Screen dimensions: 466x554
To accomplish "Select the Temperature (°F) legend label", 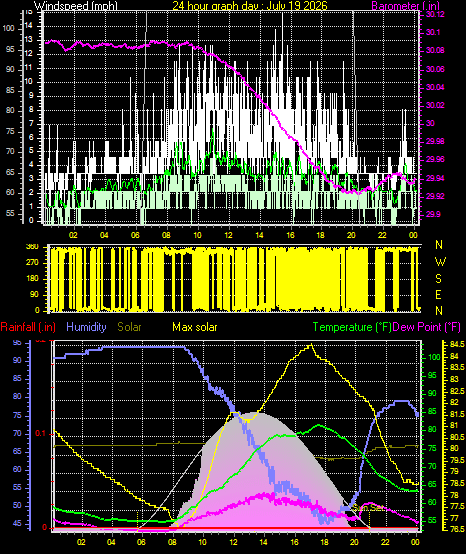I will (x=352, y=327).
